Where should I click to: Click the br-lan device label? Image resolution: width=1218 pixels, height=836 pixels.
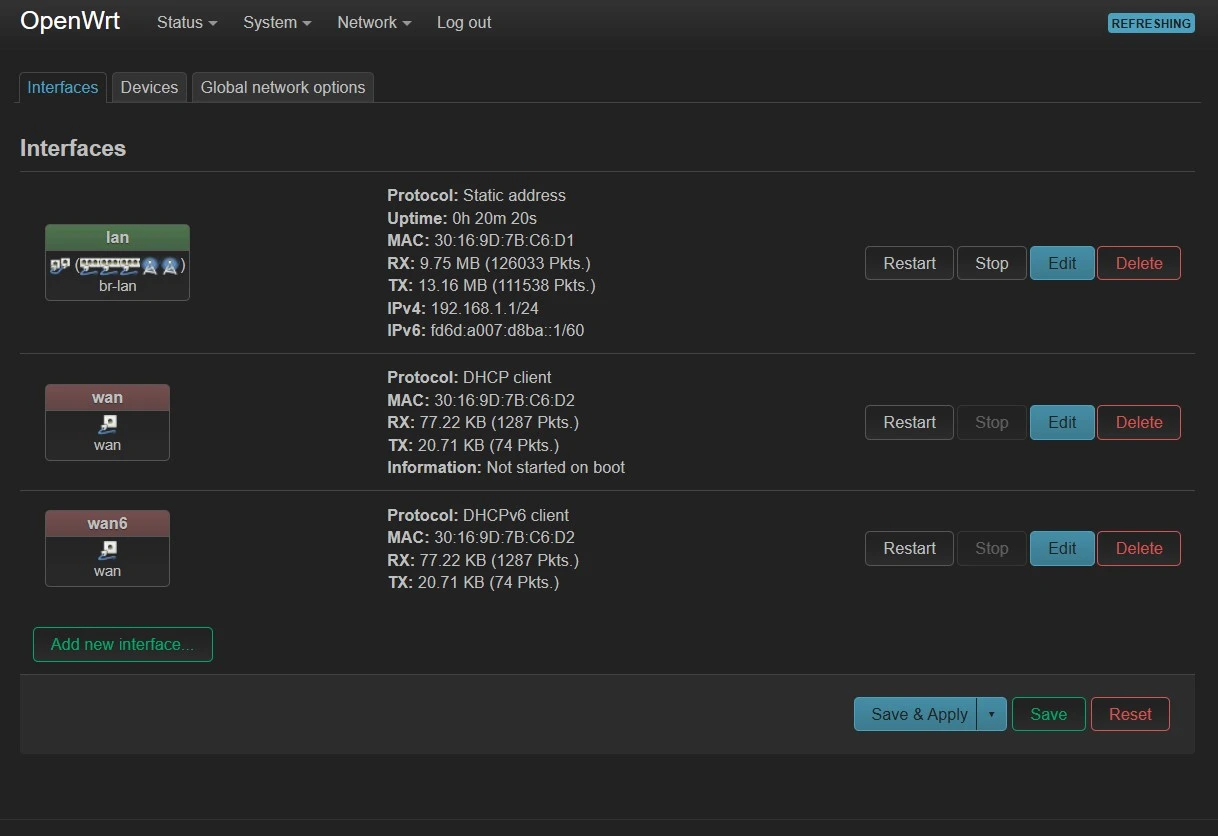(117, 286)
